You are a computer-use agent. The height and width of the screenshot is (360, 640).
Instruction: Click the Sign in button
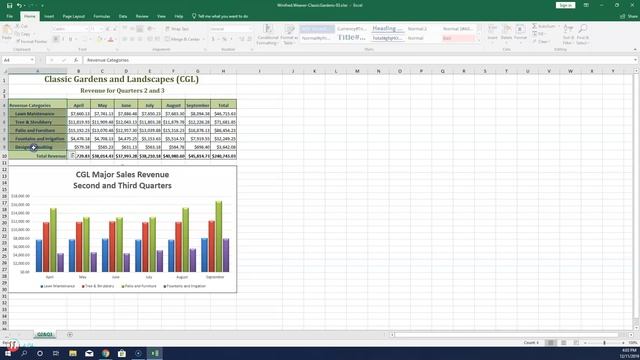[x=565, y=5]
